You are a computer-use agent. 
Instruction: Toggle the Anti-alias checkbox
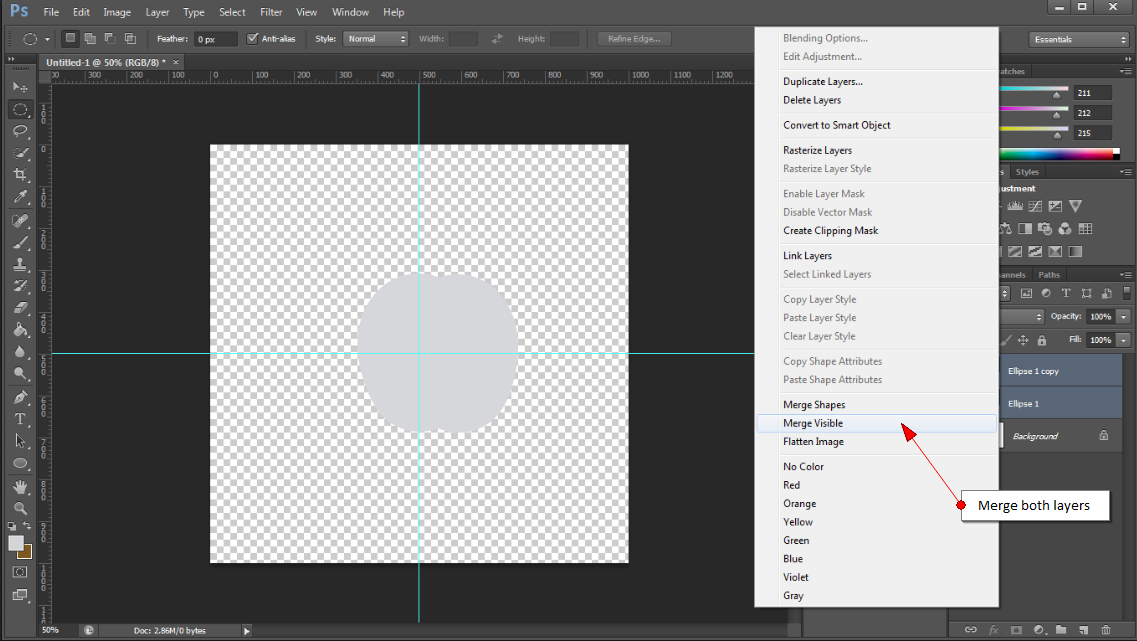coord(250,38)
